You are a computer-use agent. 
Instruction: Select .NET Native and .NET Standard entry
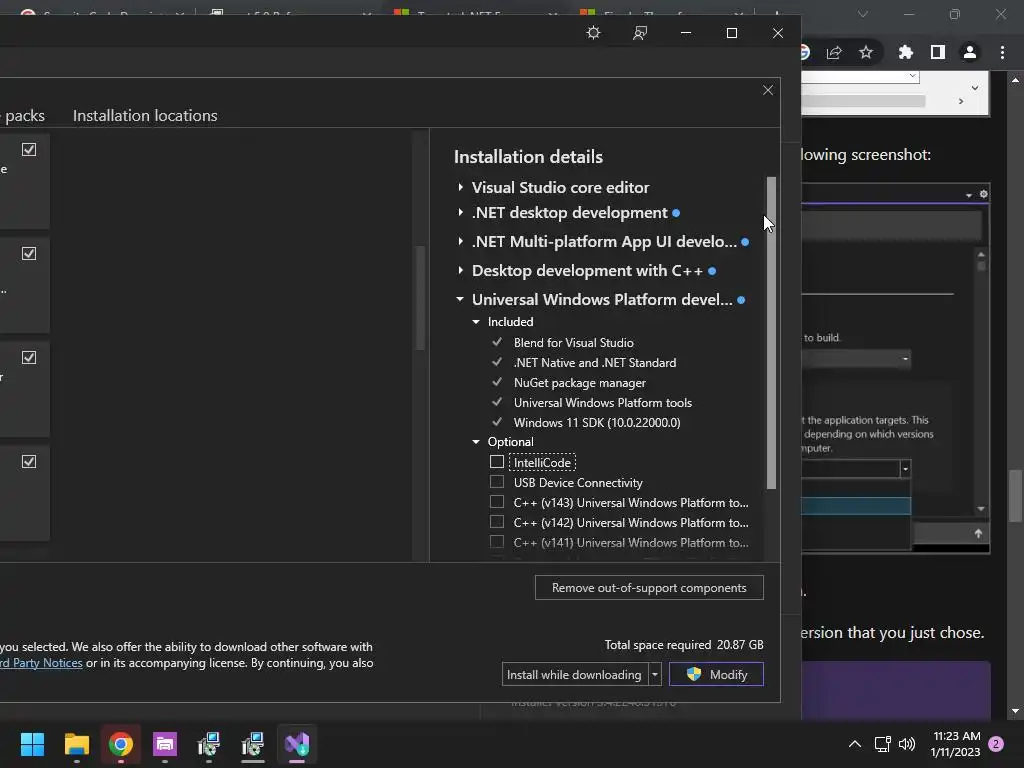[595, 362]
